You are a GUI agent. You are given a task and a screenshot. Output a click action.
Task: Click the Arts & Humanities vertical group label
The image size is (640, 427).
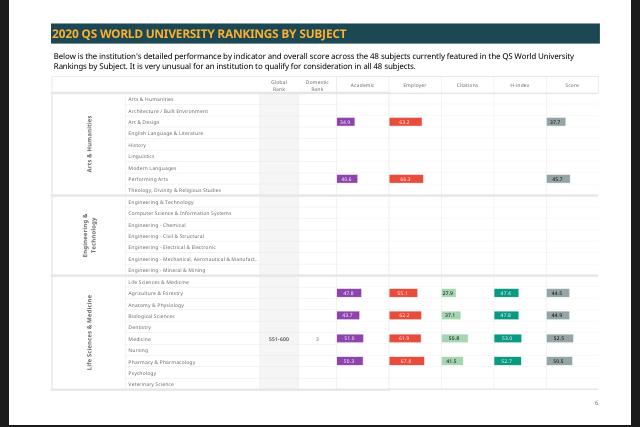[90, 145]
